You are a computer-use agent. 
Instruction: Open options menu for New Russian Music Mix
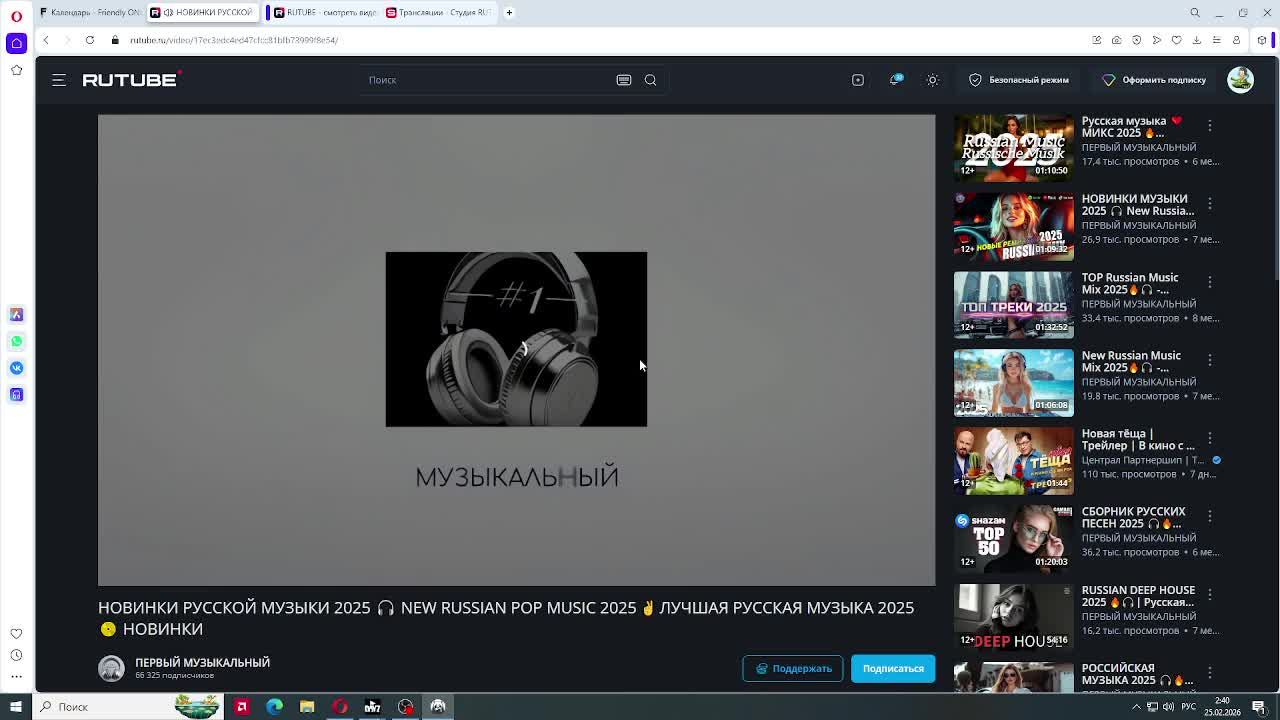click(1209, 360)
